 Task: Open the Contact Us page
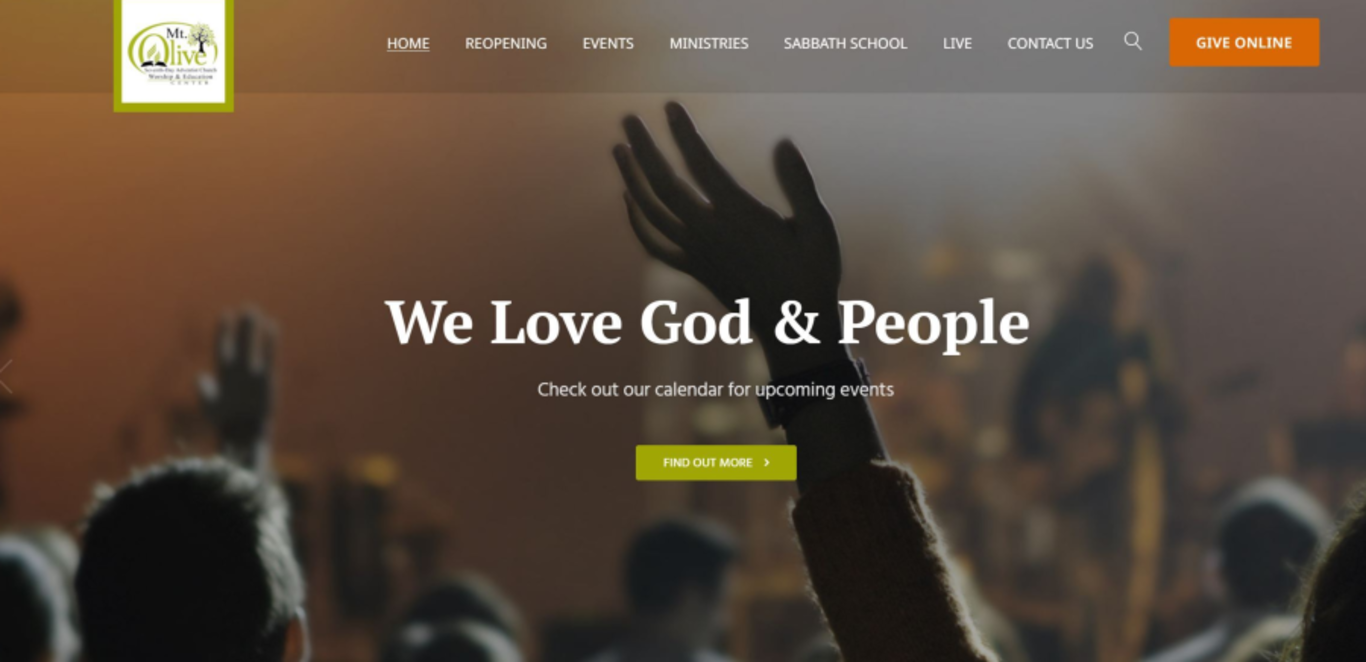pos(1050,43)
